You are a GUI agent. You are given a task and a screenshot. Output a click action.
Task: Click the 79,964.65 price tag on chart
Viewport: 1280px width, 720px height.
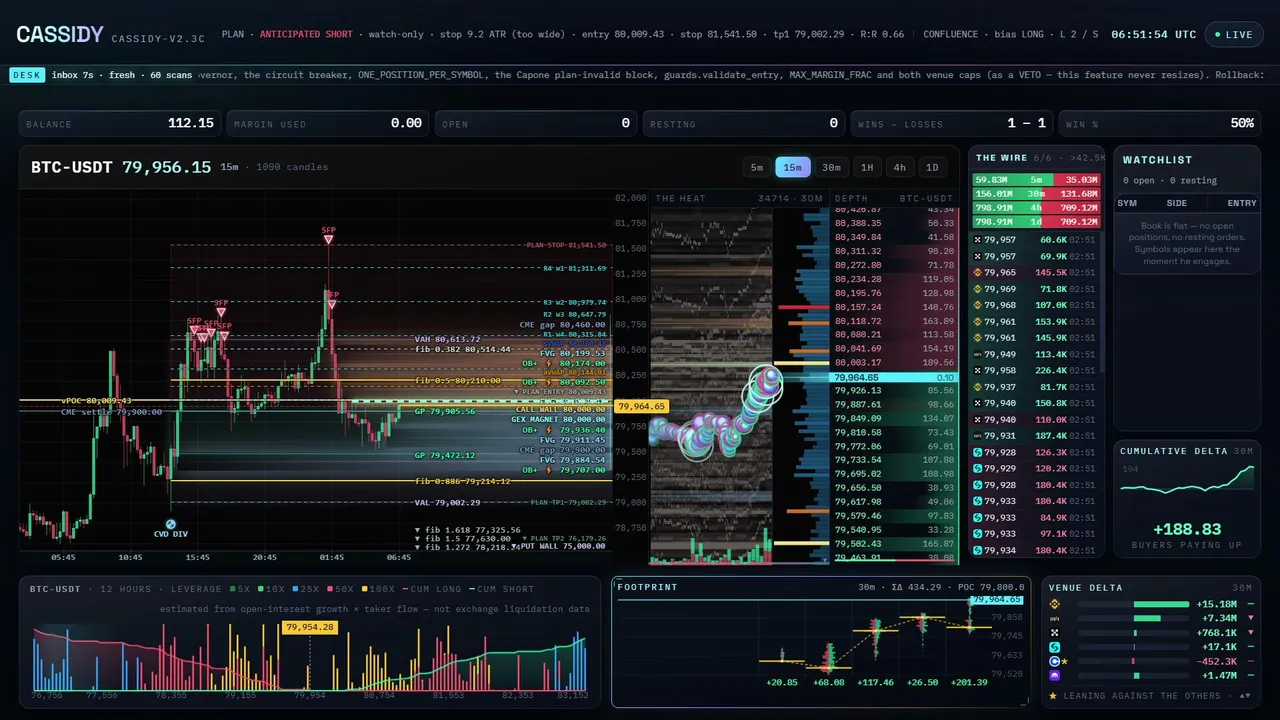point(641,406)
